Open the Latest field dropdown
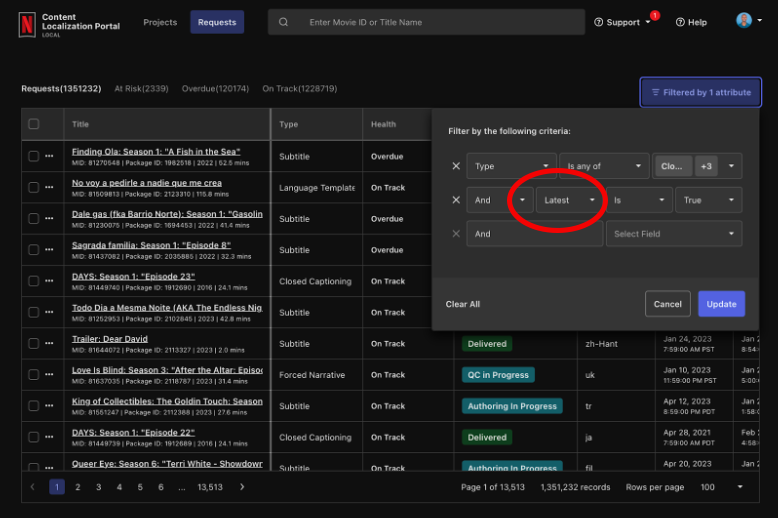The image size is (778, 518). coord(569,200)
